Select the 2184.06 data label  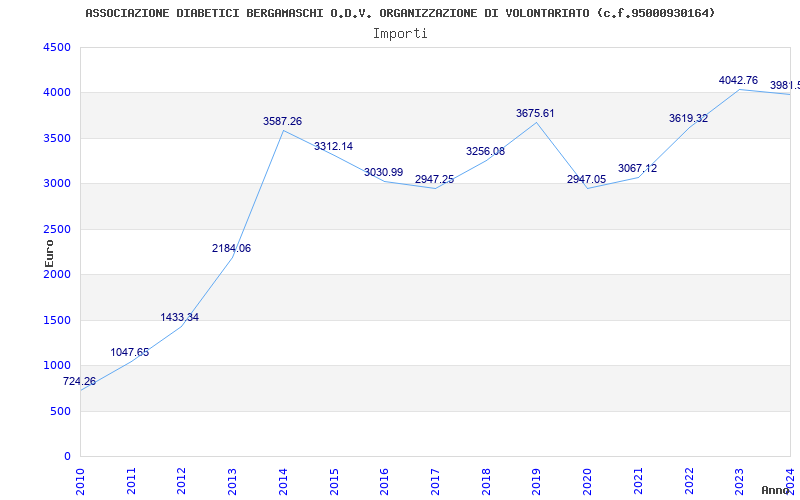point(232,248)
